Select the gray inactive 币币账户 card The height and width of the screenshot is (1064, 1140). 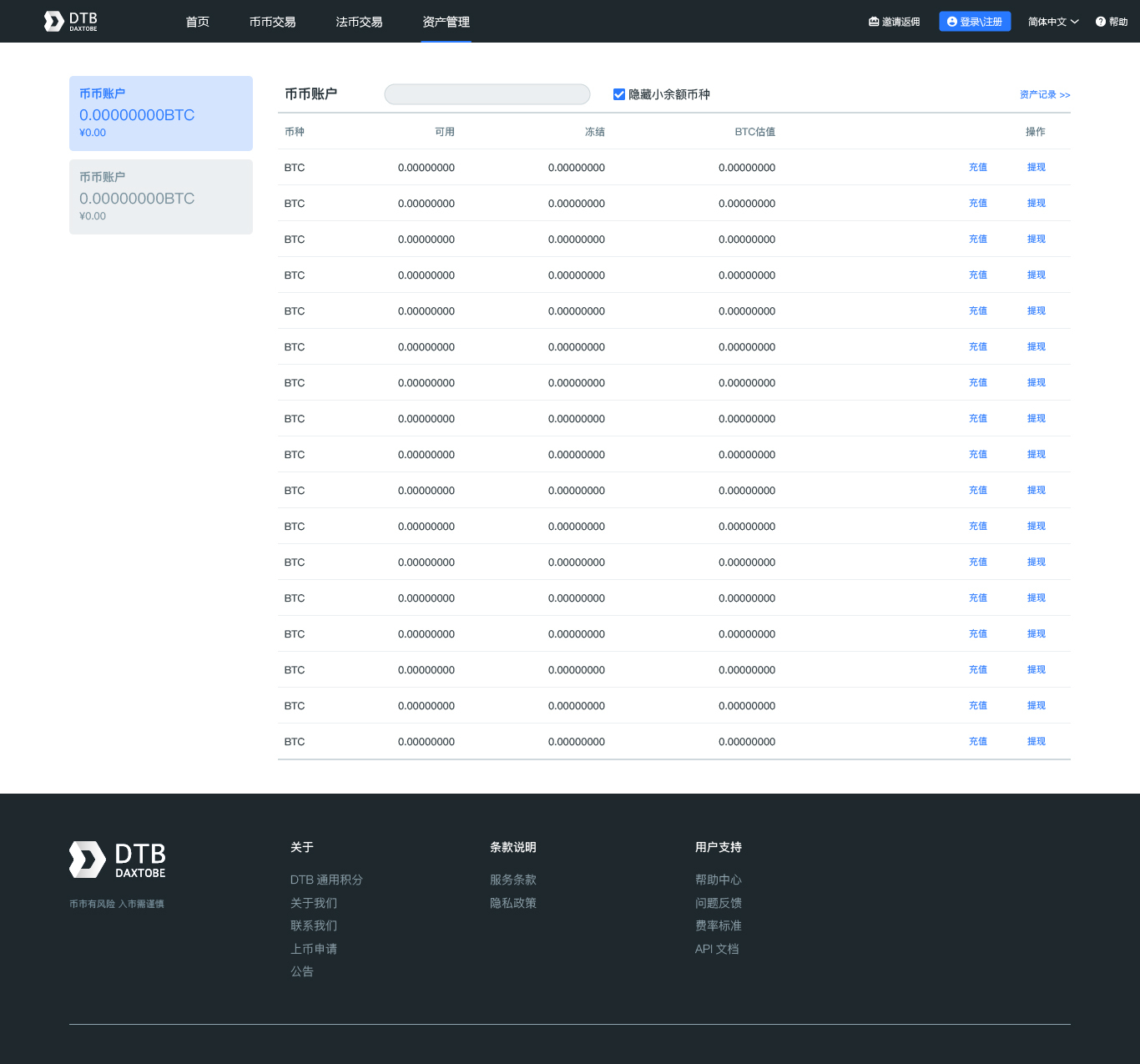pos(161,197)
